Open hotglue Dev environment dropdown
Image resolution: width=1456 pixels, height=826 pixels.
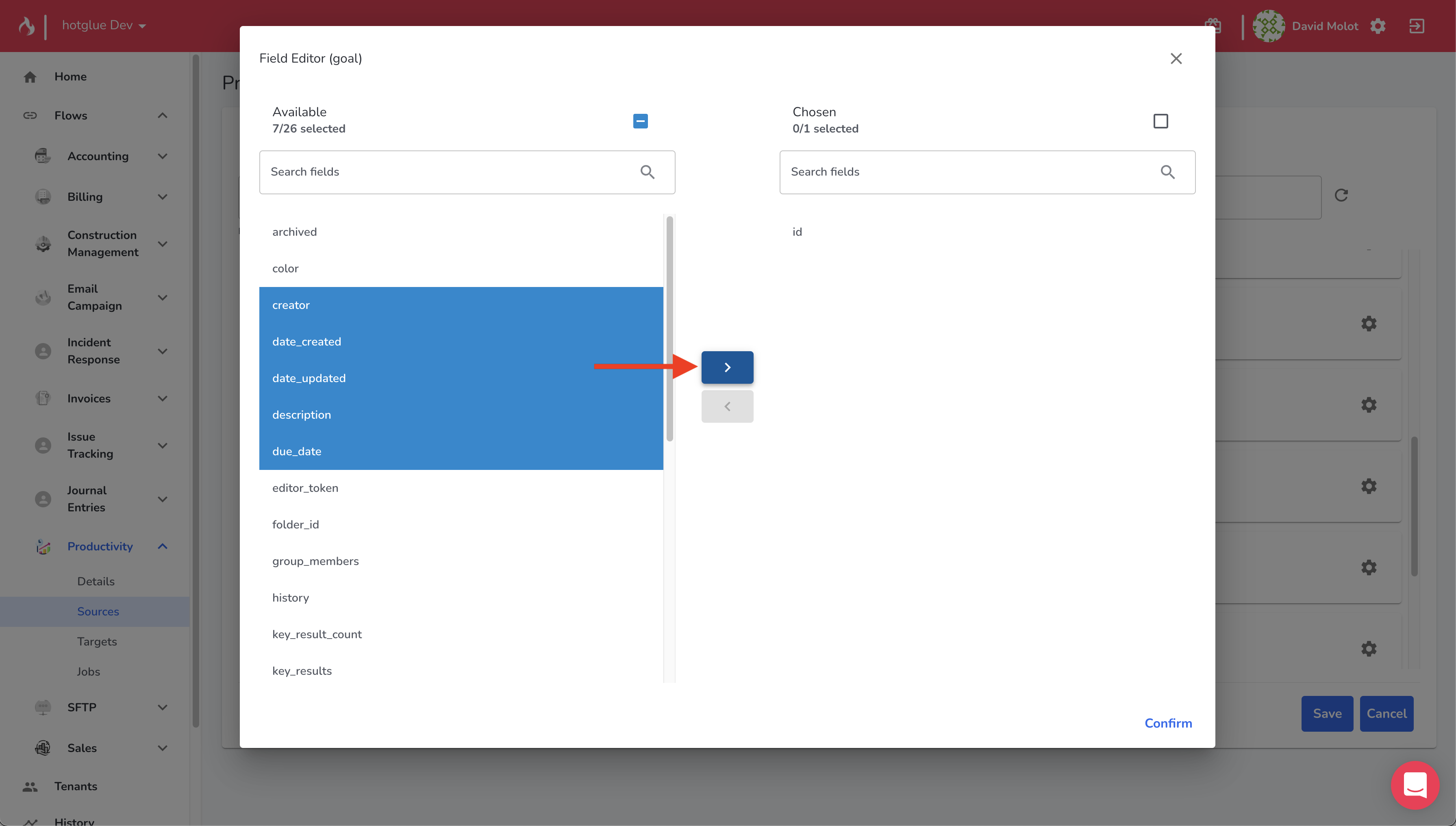pos(104,26)
